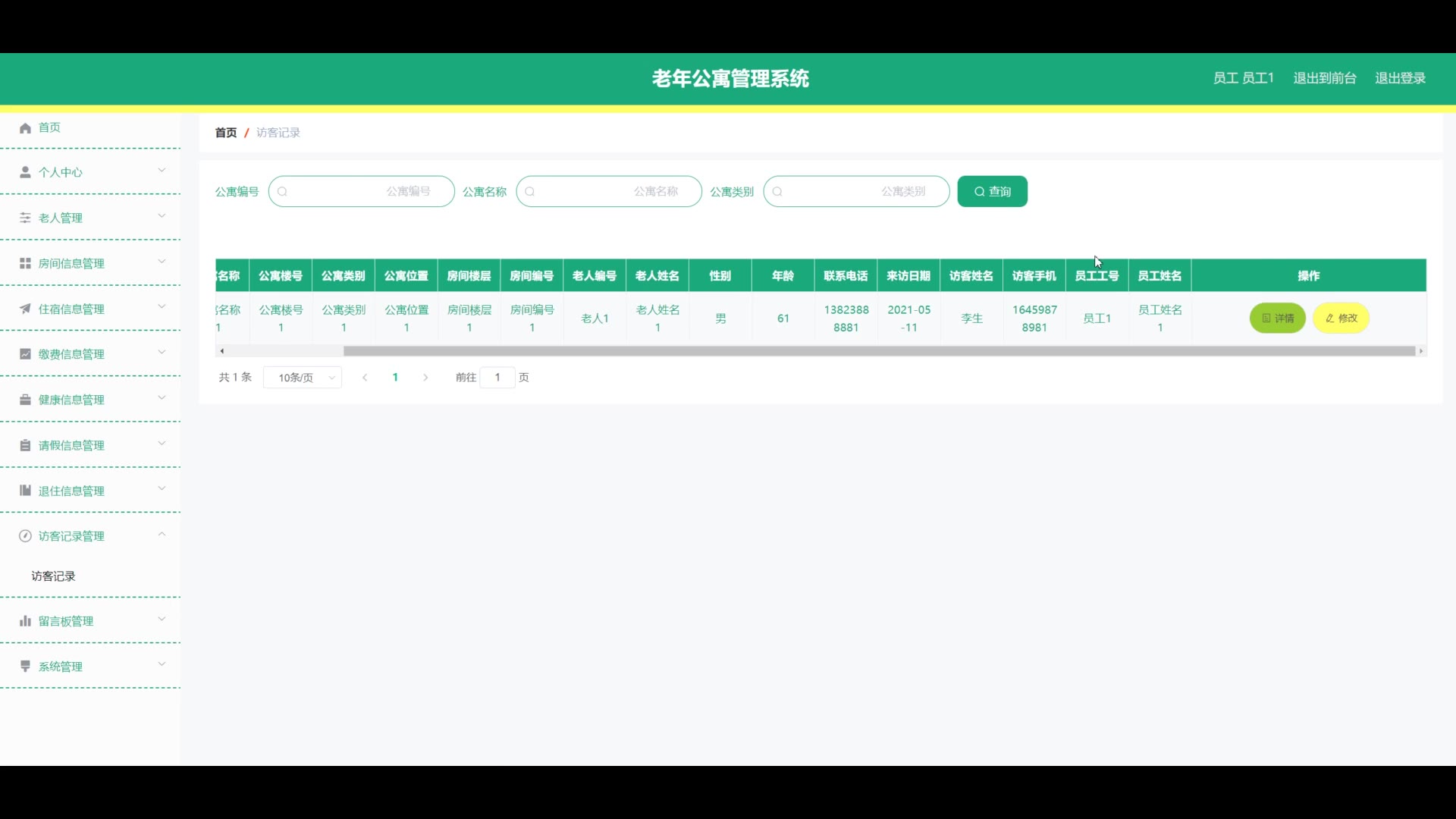Click the horizontal table scrollbar thumb
The width and height of the screenshot is (1456, 819).
point(878,351)
